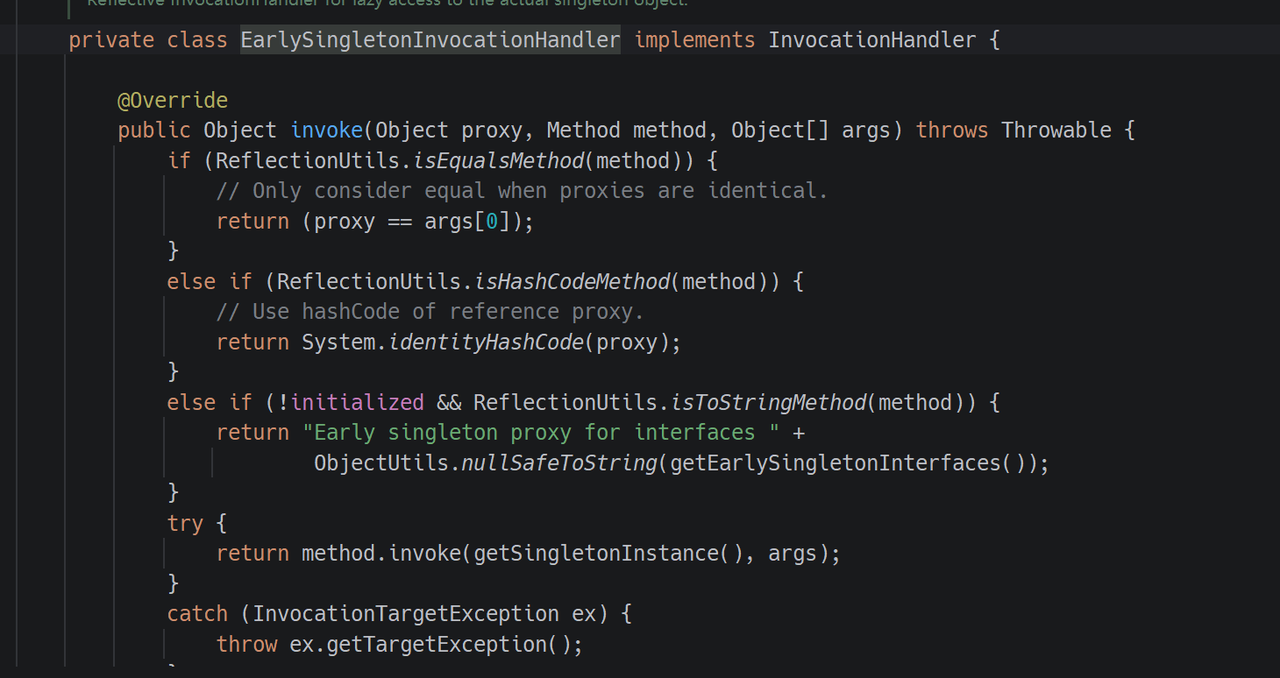The image size is (1280, 678).
Task: Click the isToStringMethod call
Action: (x=768, y=402)
